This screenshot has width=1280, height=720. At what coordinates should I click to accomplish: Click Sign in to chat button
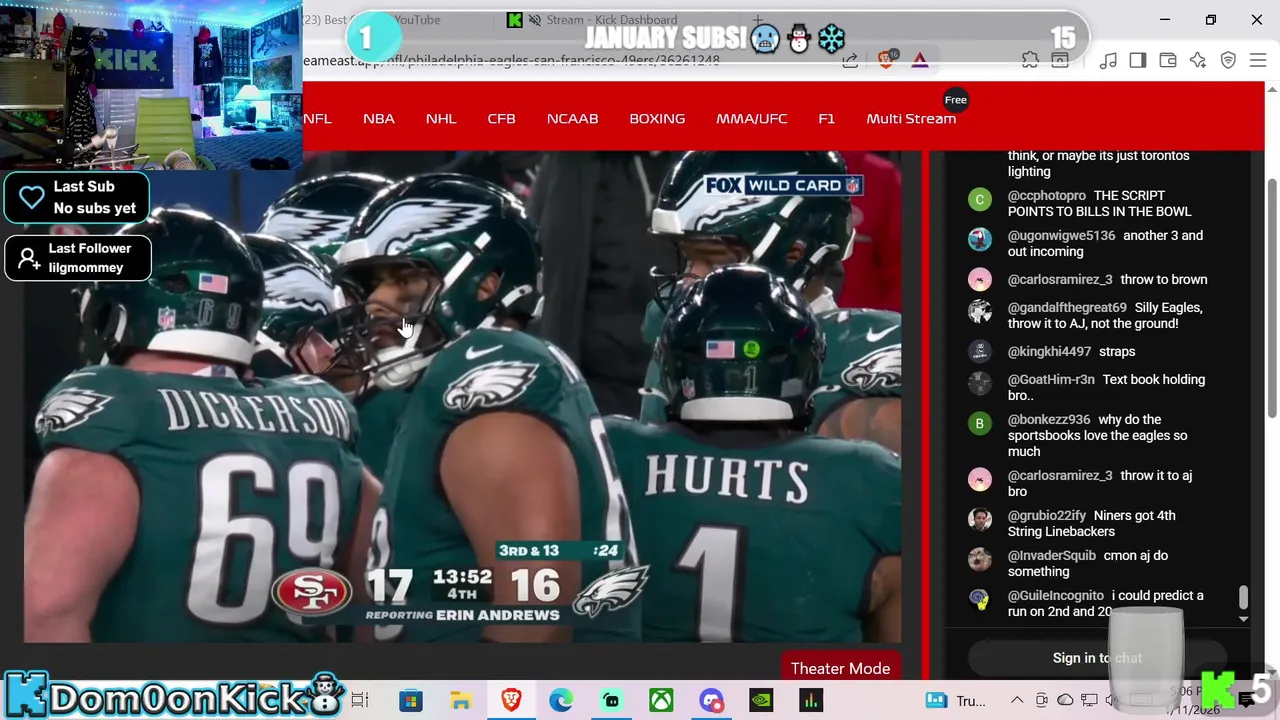coord(1097,658)
